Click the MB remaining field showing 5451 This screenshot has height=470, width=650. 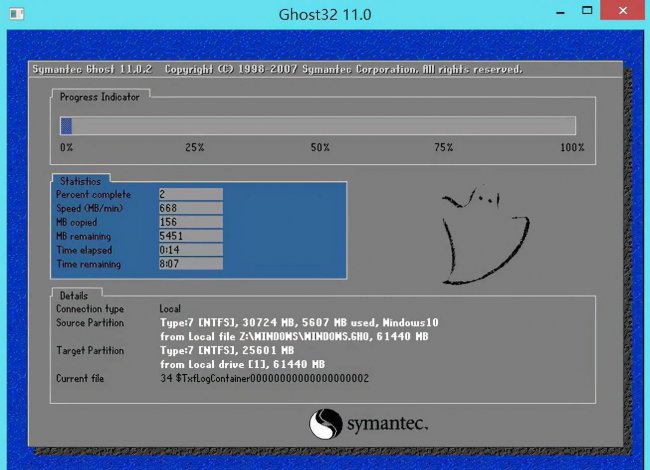tap(191, 236)
